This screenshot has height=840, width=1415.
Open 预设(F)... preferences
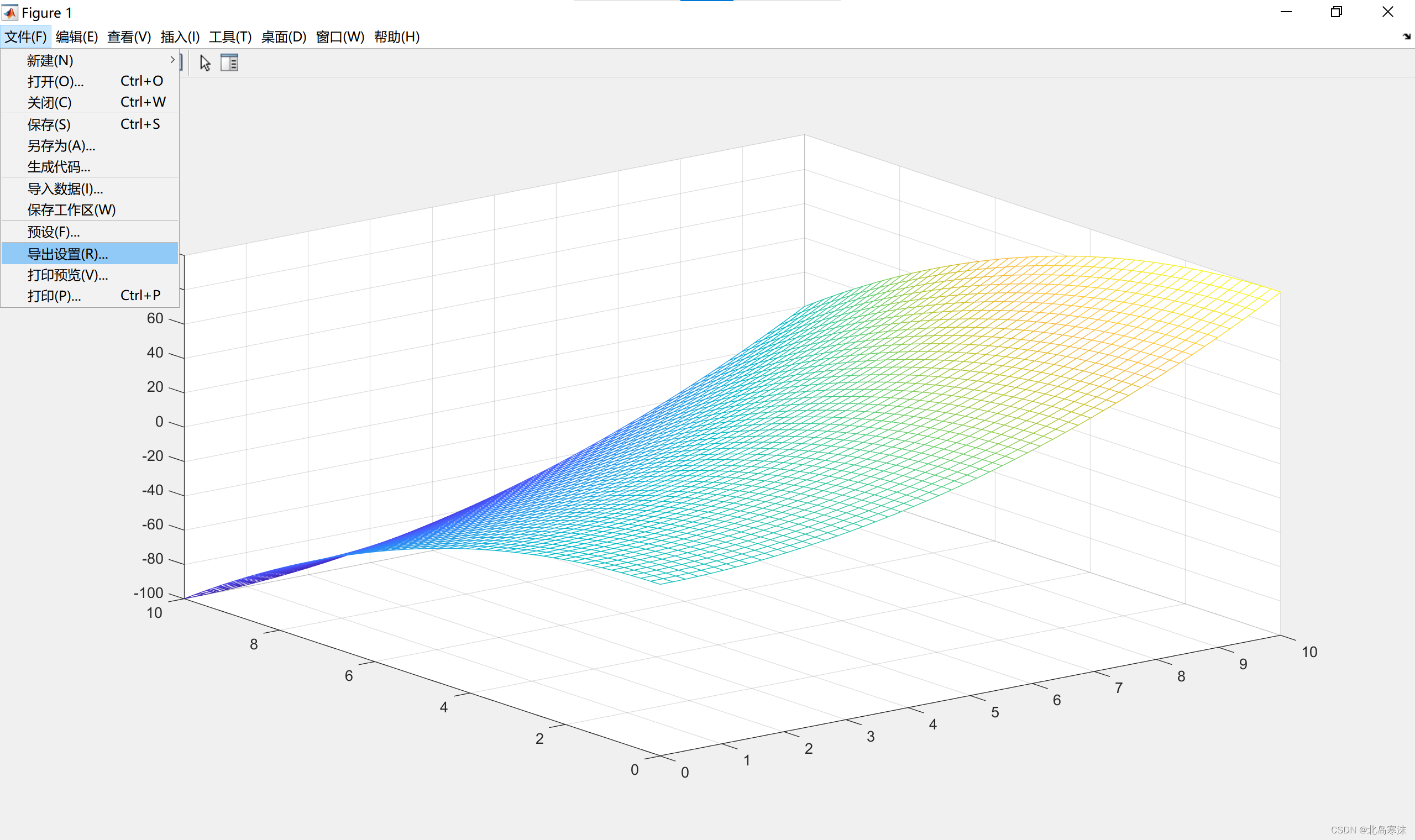pos(53,232)
